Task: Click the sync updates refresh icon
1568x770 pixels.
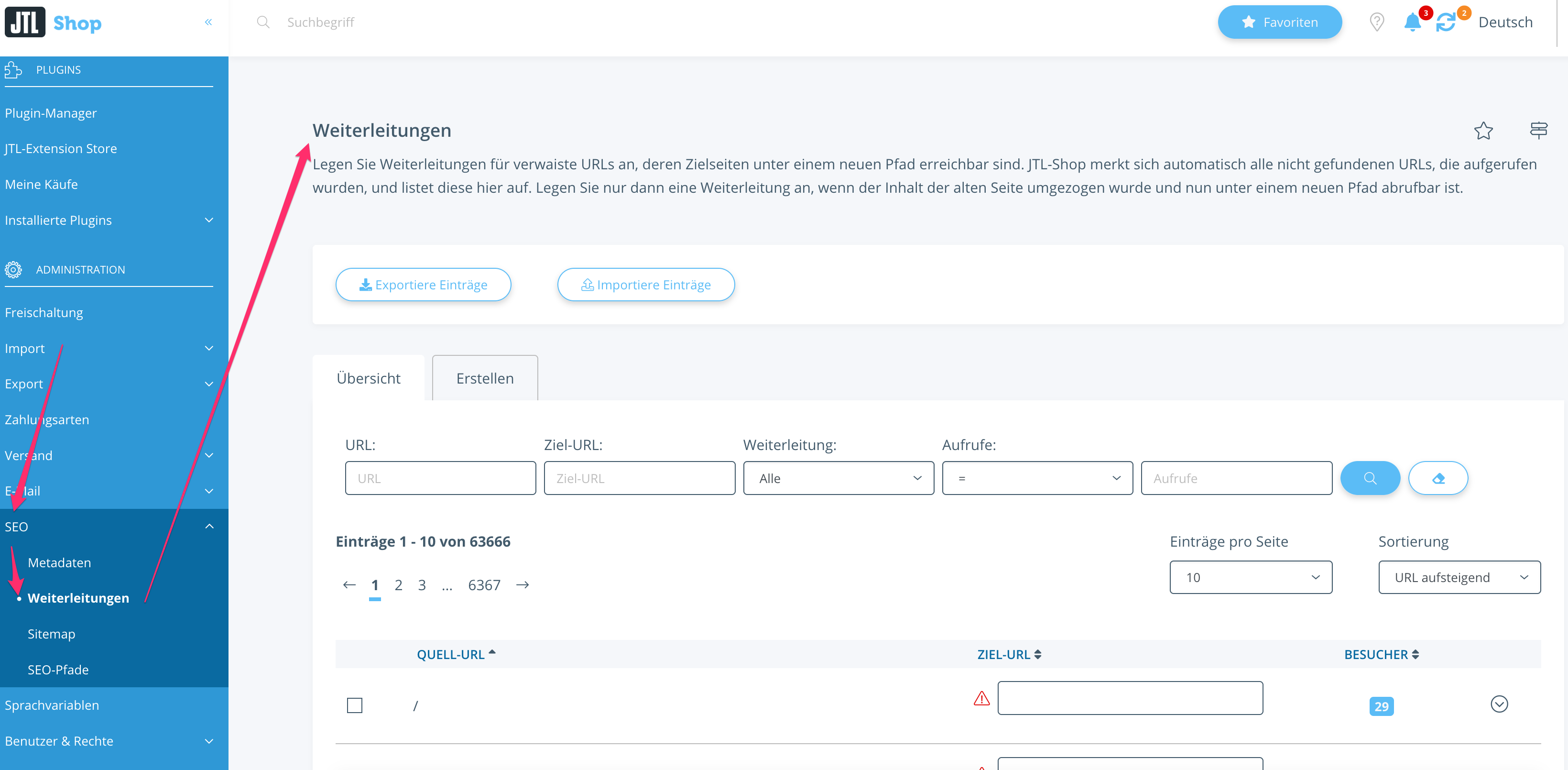Action: pos(1445,22)
